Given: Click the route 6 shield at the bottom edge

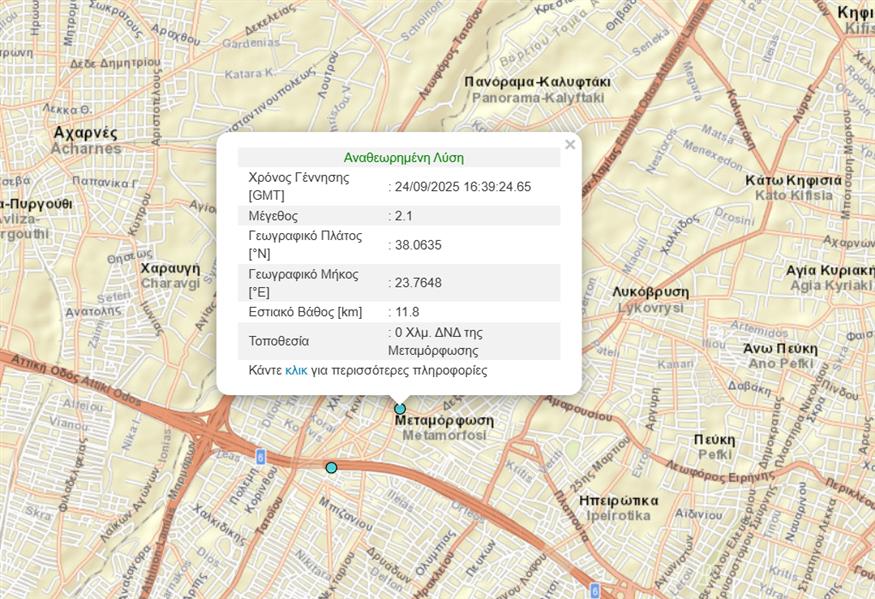Looking at the screenshot, I should click(x=594, y=589).
